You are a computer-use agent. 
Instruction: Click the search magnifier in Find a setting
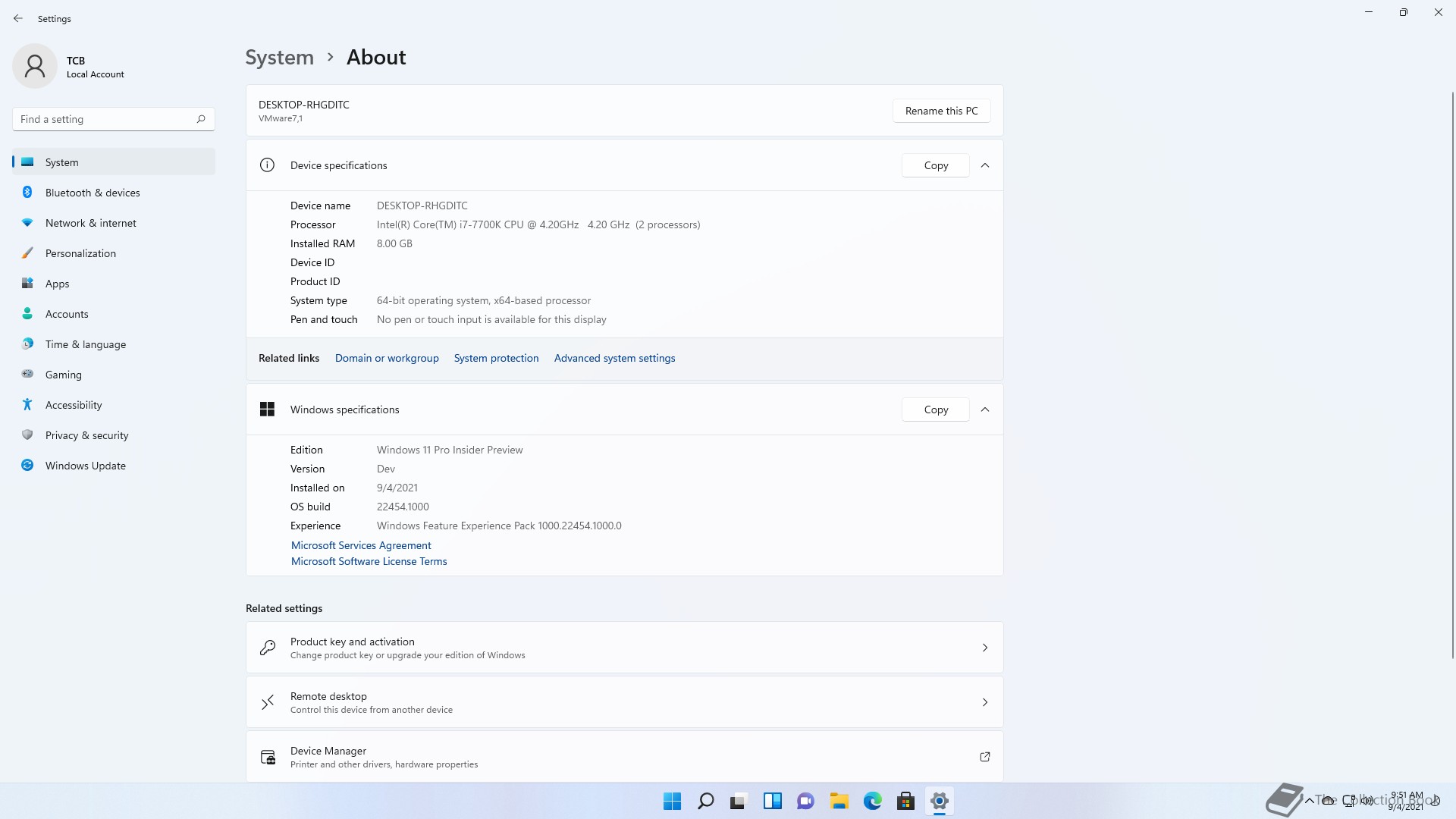[201, 119]
